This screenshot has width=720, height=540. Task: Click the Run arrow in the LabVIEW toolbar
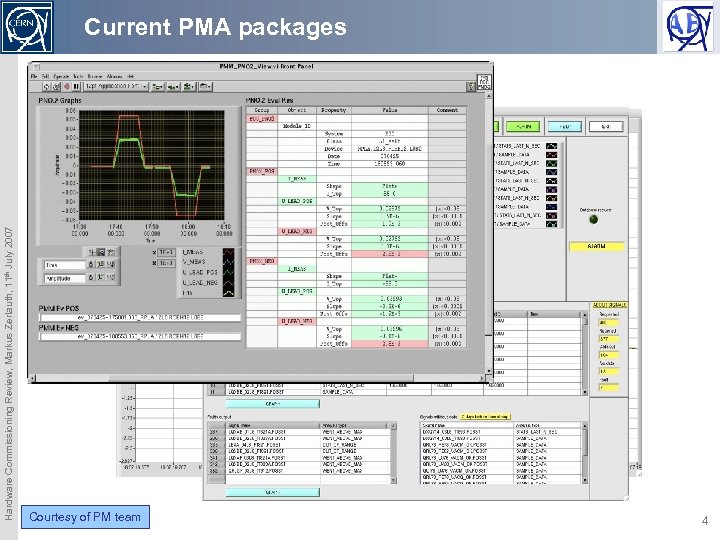[46, 86]
